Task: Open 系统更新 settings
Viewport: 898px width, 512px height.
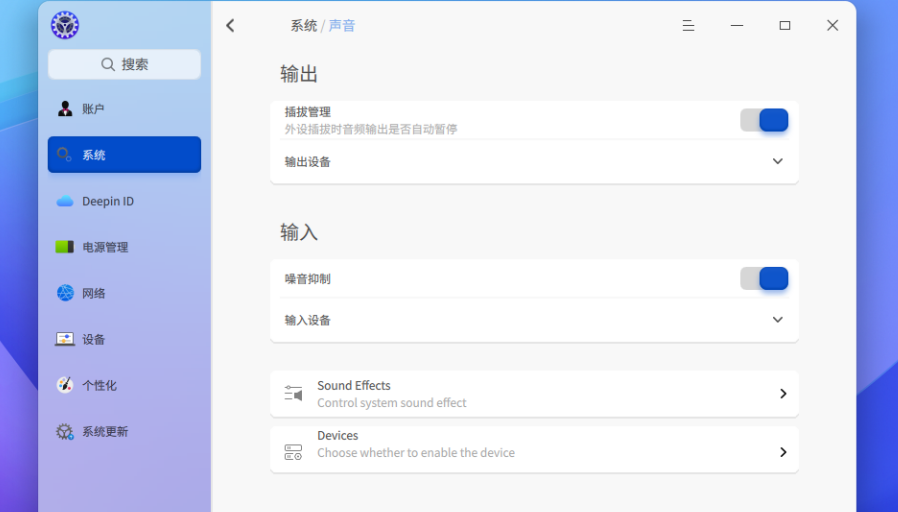Action: tap(124, 431)
